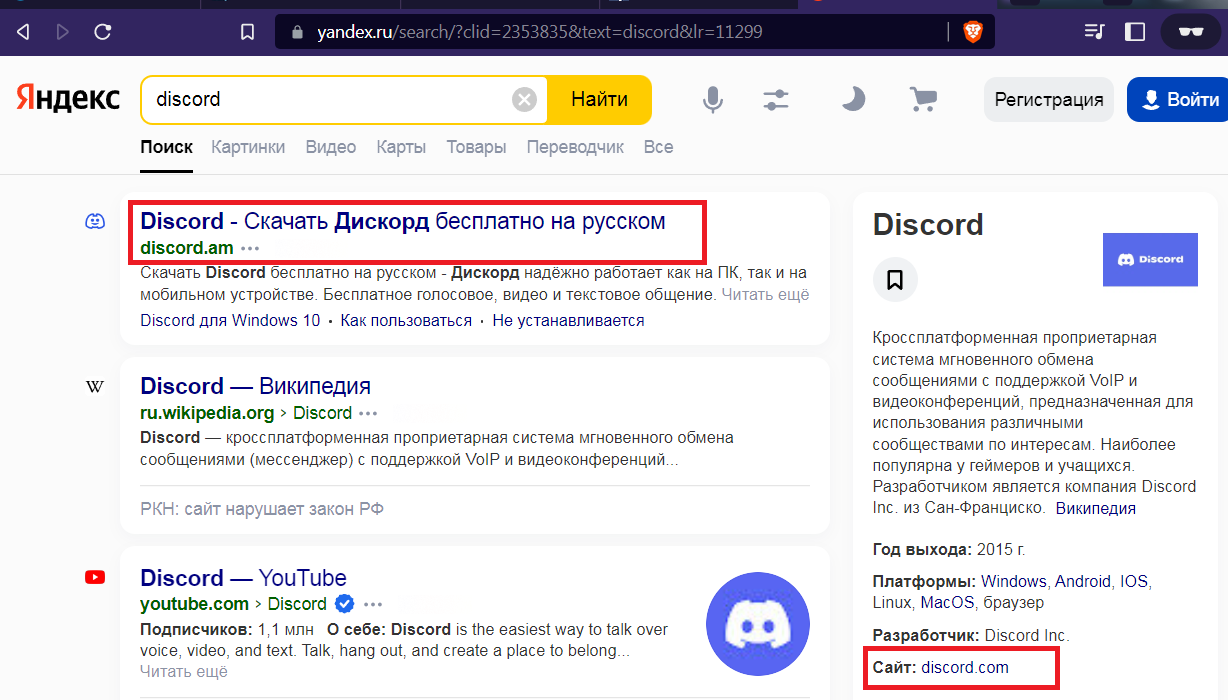This screenshot has width=1228, height=700.
Task: Click 'Разработчик: Discord Inc.' text
Action: [971, 635]
